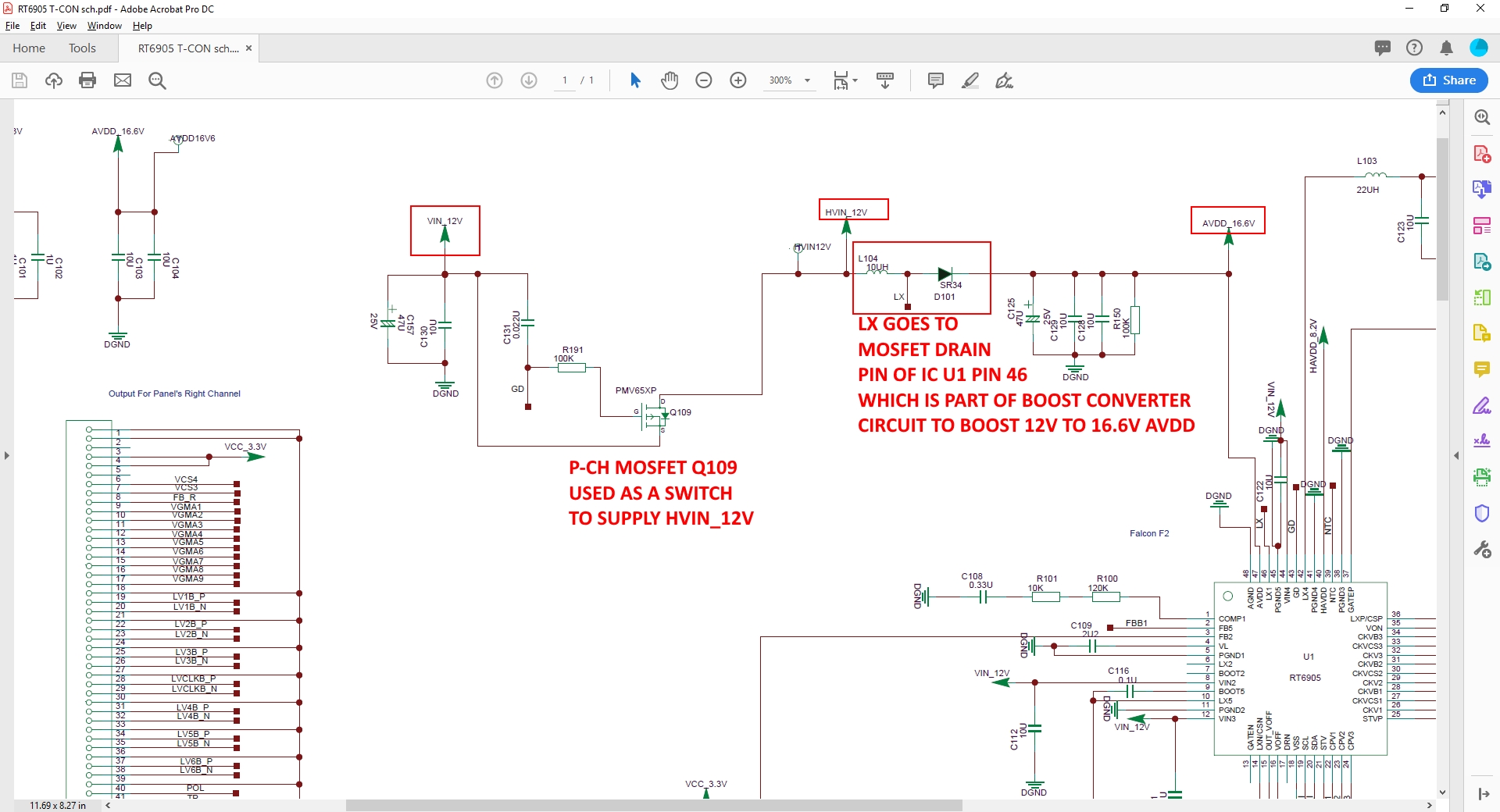
Task: Open the View menu
Action: pyautogui.click(x=66, y=26)
